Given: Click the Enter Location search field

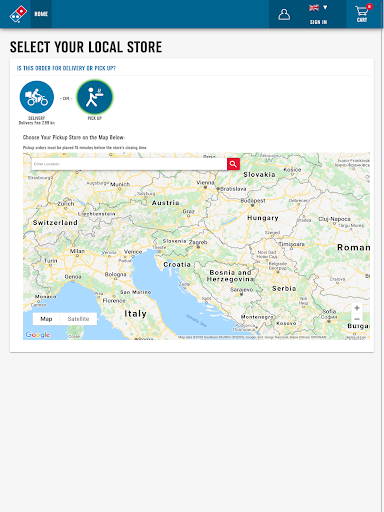Looking at the screenshot, I should [x=129, y=164].
